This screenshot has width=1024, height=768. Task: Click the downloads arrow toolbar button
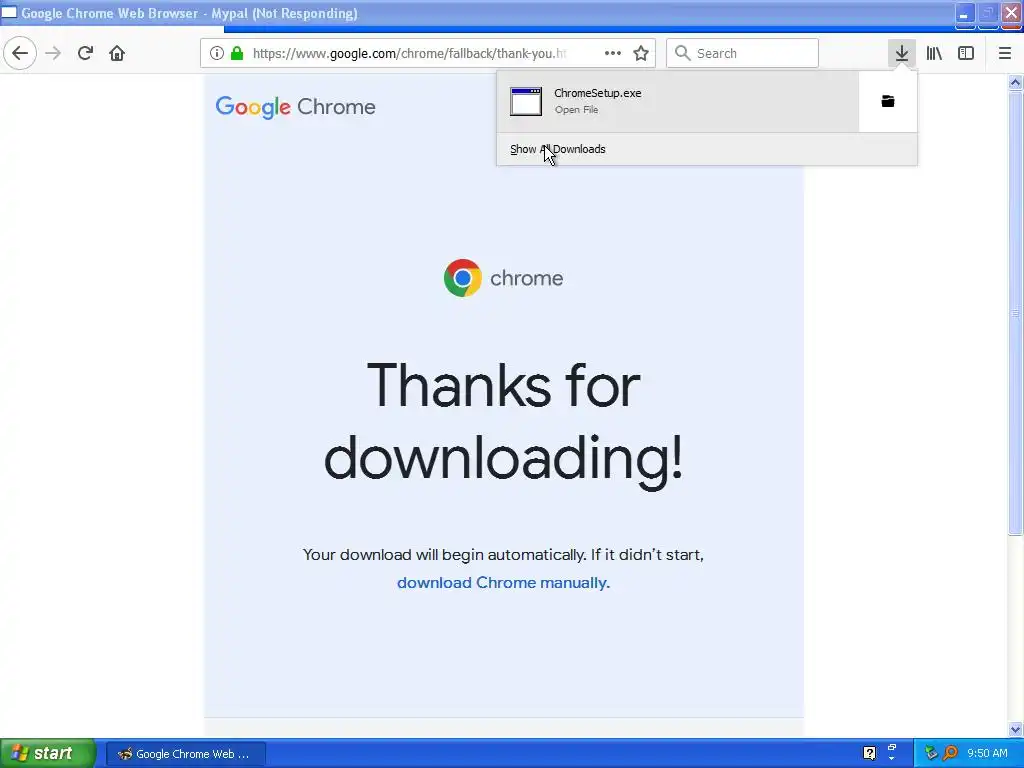(902, 53)
